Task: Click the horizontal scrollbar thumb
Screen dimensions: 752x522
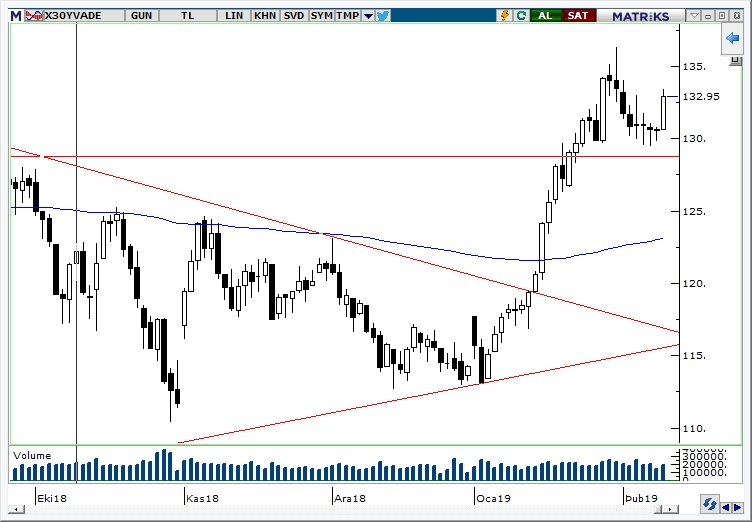Action: [x=660, y=510]
